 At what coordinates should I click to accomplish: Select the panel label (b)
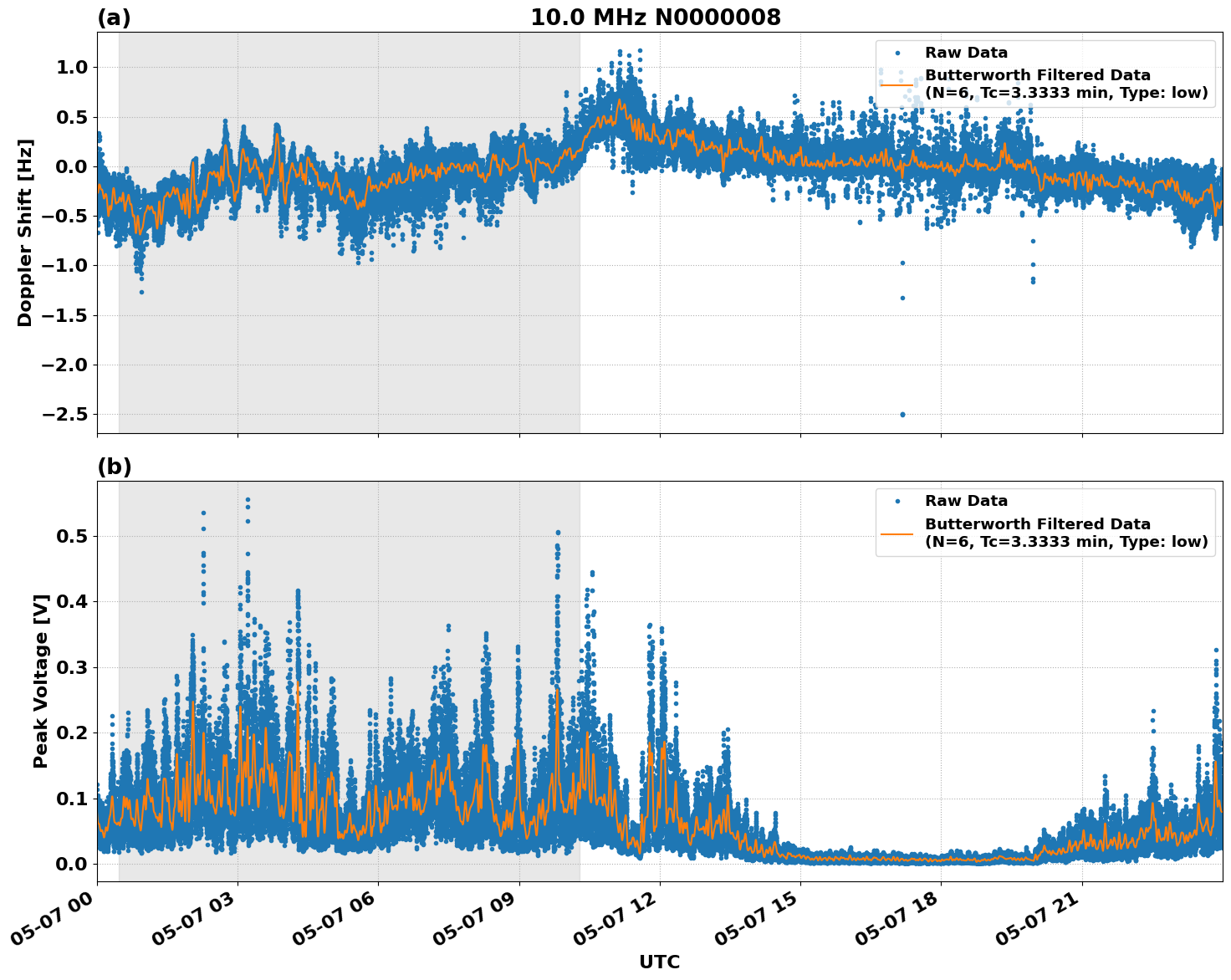[115, 466]
